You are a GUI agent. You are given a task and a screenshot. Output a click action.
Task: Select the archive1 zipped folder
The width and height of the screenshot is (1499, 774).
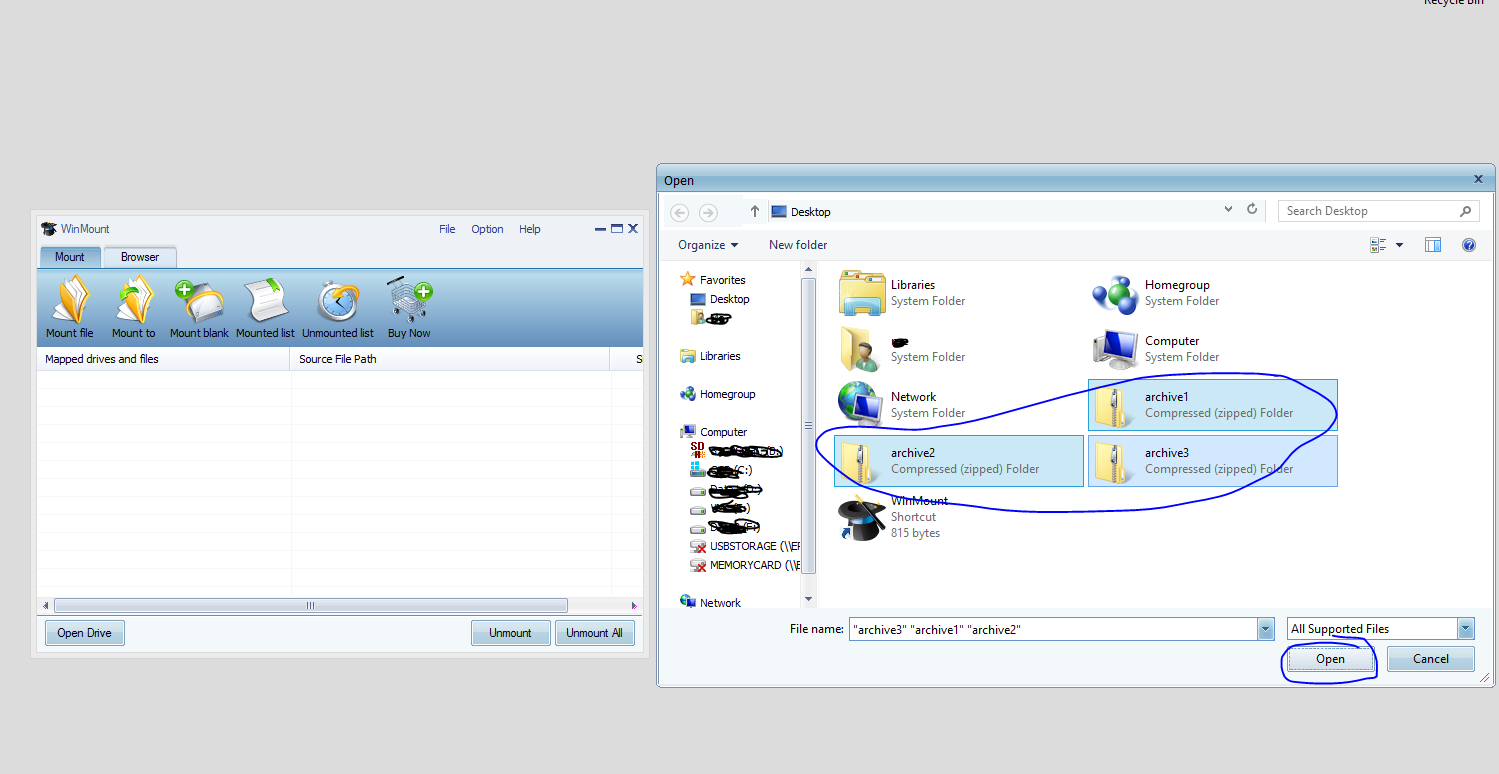point(1212,405)
